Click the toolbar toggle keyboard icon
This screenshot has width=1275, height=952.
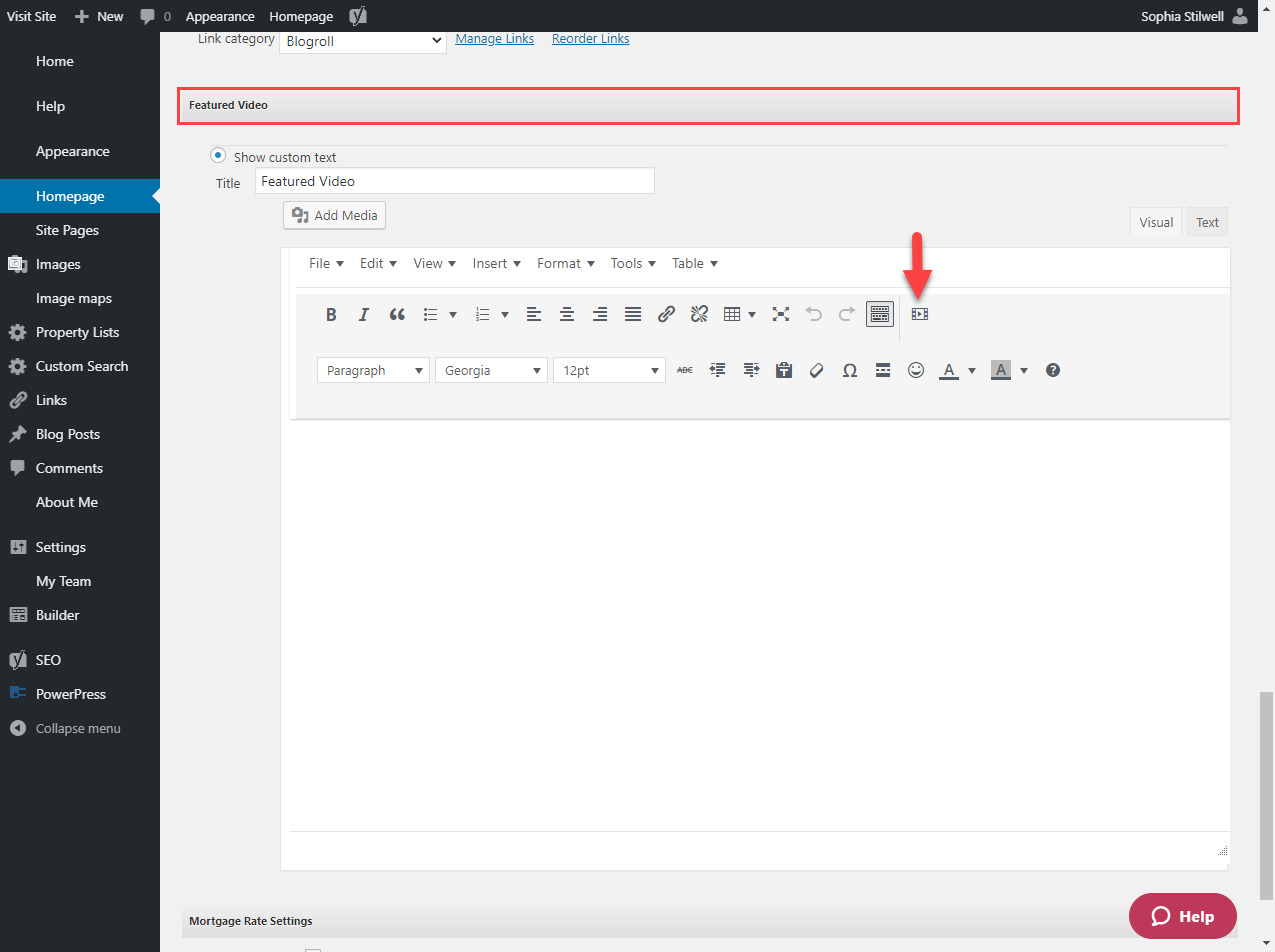click(879, 314)
